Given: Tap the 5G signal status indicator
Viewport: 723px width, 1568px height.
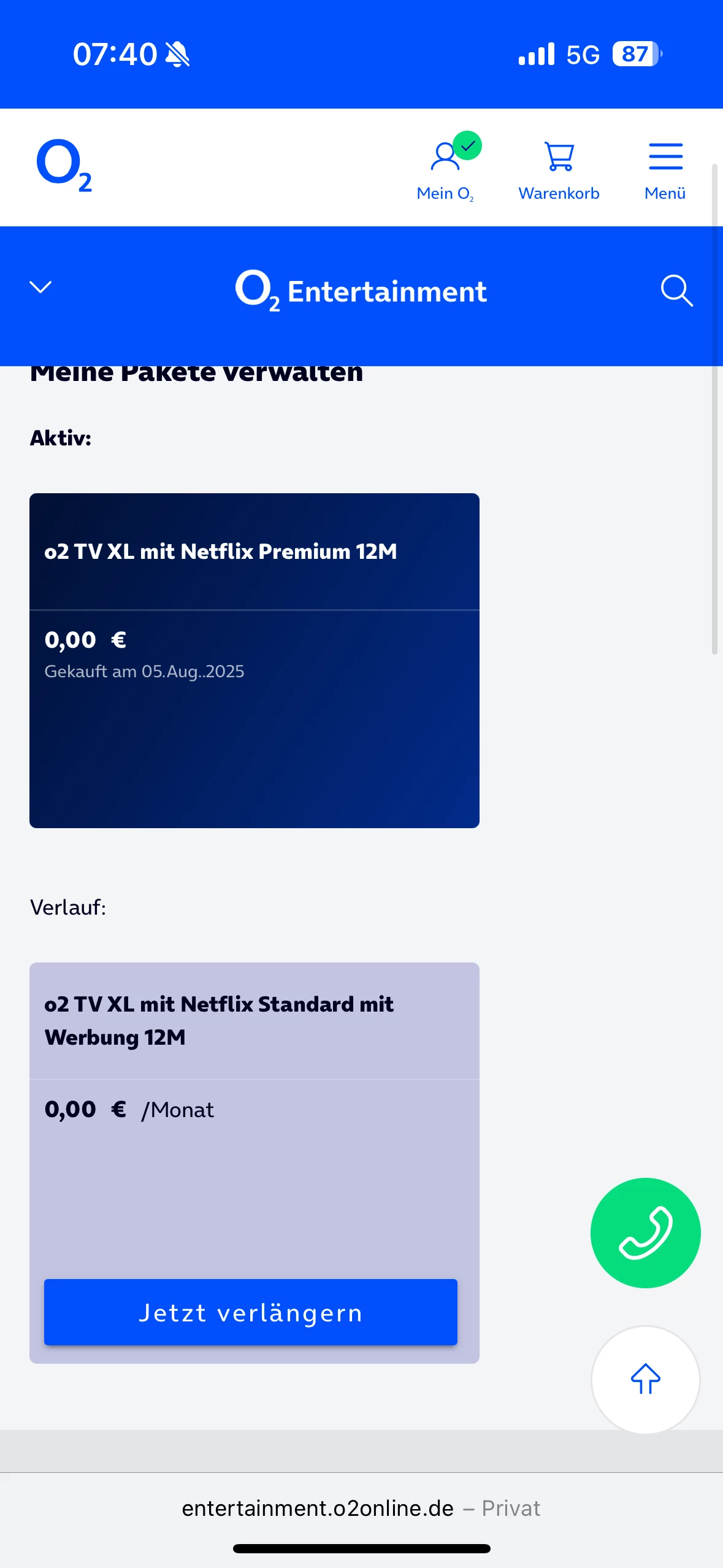Looking at the screenshot, I should tap(582, 55).
